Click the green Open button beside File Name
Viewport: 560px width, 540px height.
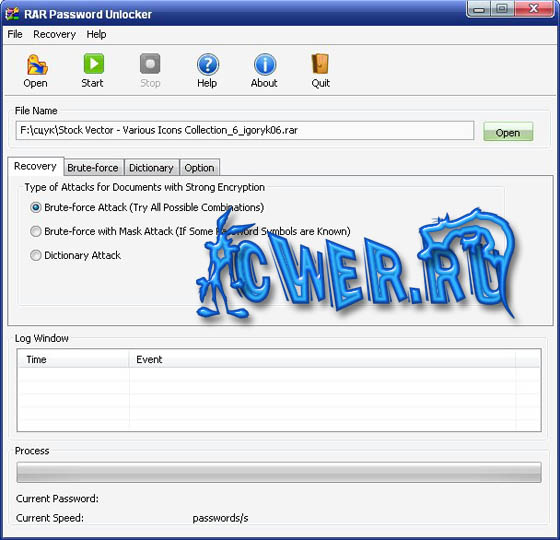(508, 132)
